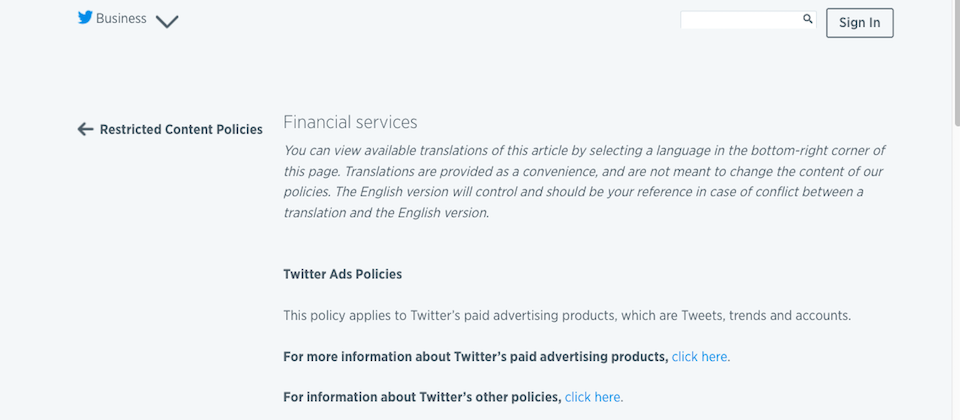Image resolution: width=960 pixels, height=420 pixels.
Task: Click bold text 'For information about Twitter's other policies'
Action: click(x=422, y=397)
